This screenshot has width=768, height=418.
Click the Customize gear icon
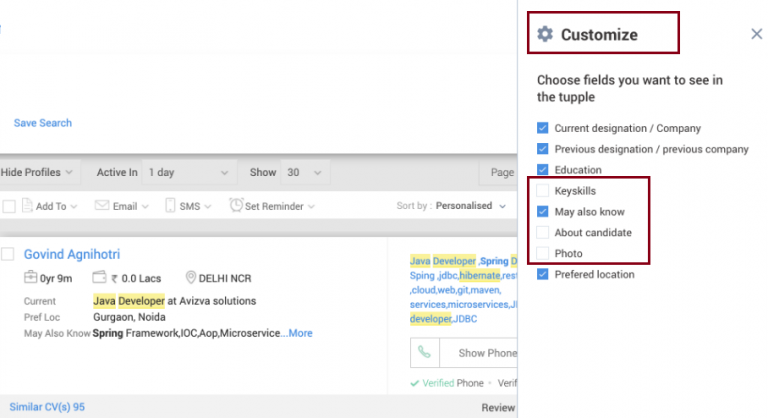tap(545, 34)
